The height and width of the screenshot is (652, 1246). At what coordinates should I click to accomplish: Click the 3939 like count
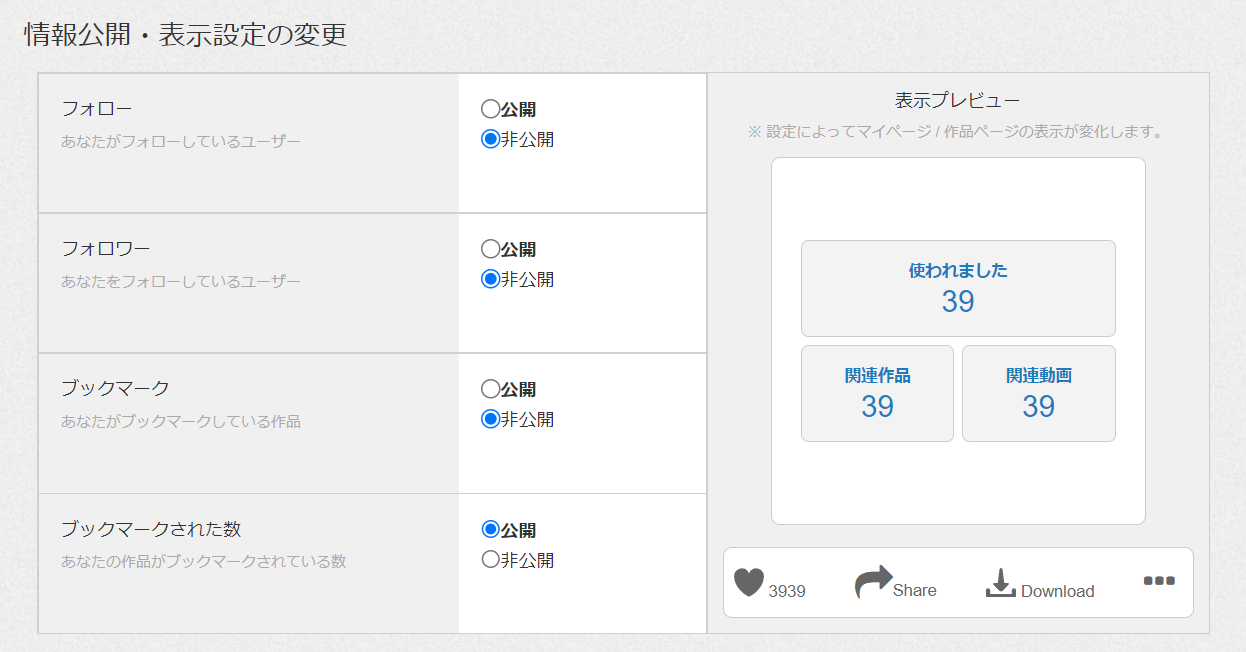pos(787,591)
